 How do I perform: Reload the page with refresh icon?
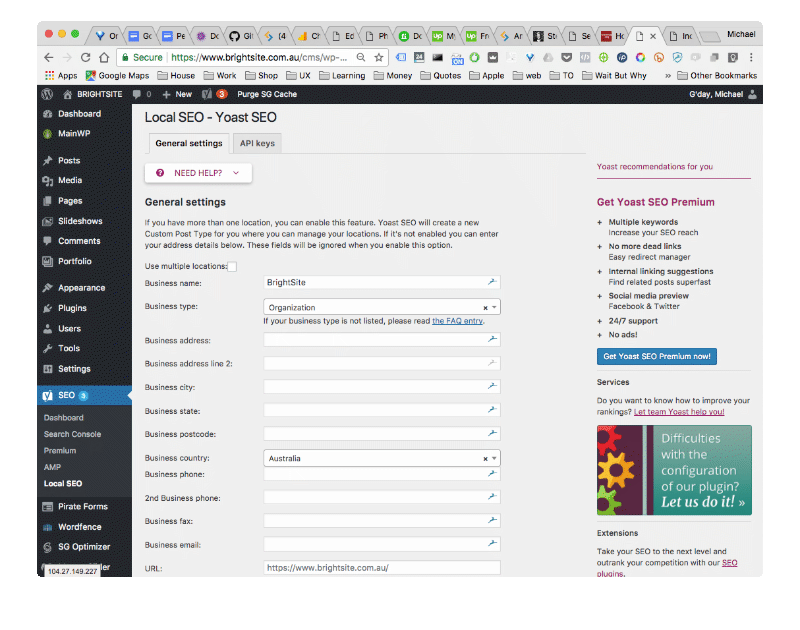[x=86, y=58]
